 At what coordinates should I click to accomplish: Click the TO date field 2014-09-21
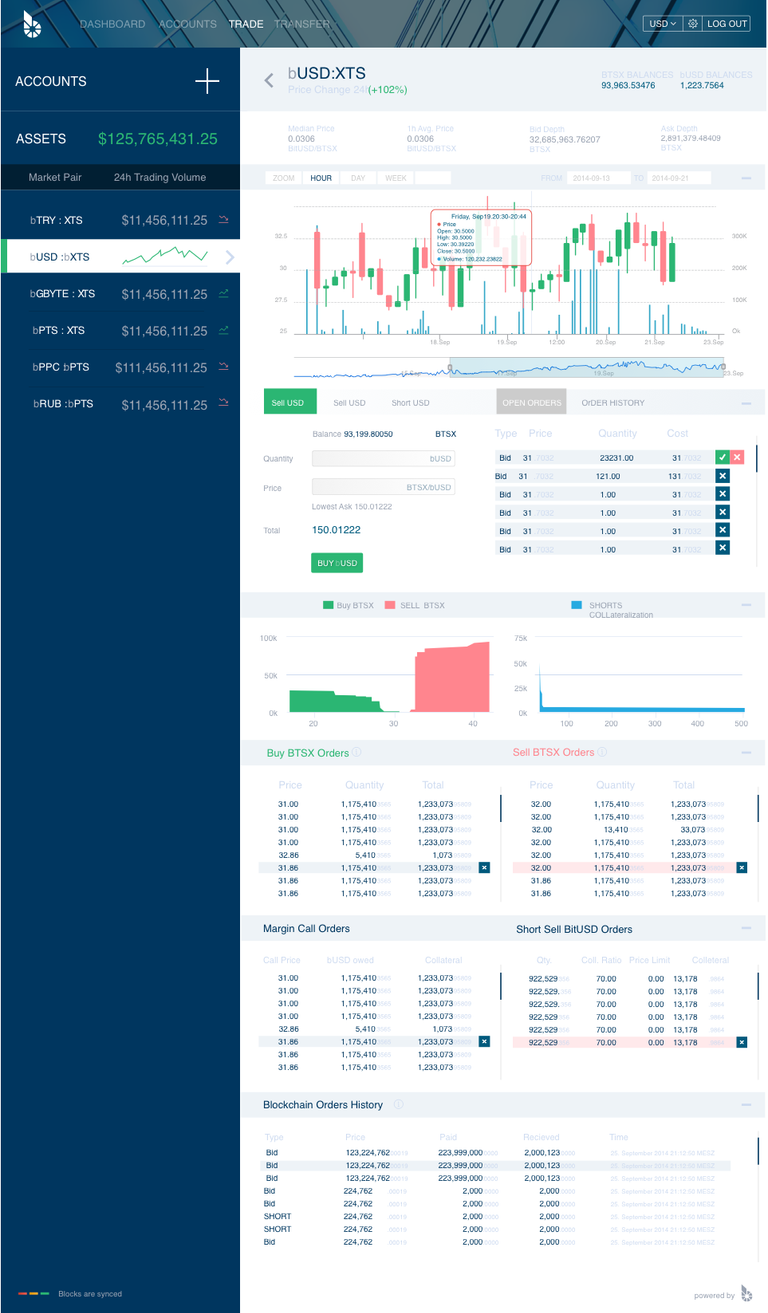(x=680, y=178)
